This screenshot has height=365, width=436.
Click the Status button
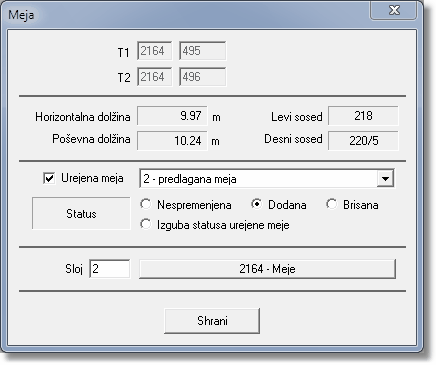[81, 213]
